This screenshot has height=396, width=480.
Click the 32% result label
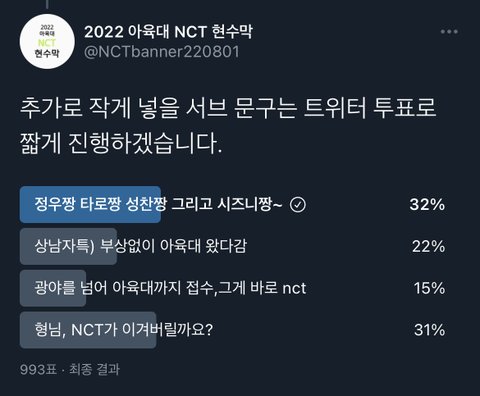coord(427,204)
